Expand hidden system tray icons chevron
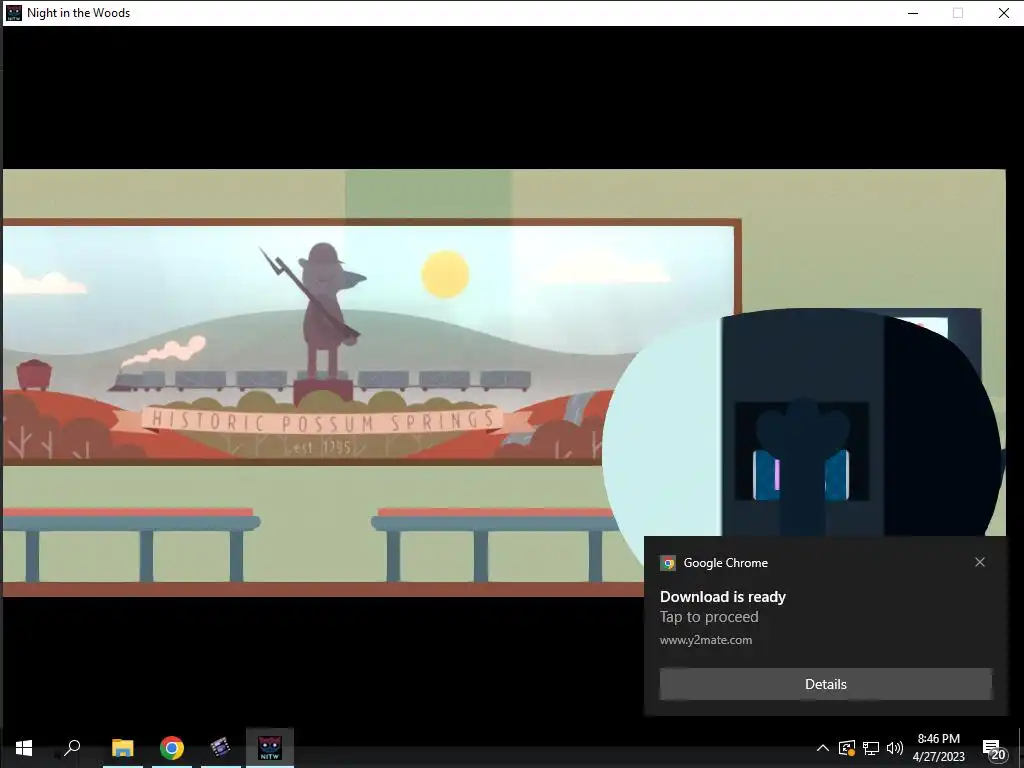Screen dimensions: 1024x768 tap(822, 748)
